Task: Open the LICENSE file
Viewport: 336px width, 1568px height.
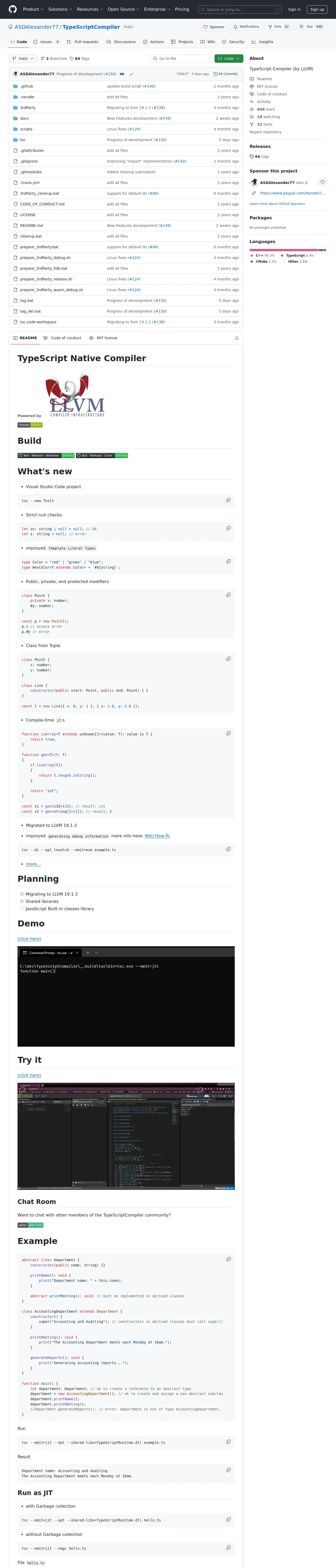Action: (27, 215)
